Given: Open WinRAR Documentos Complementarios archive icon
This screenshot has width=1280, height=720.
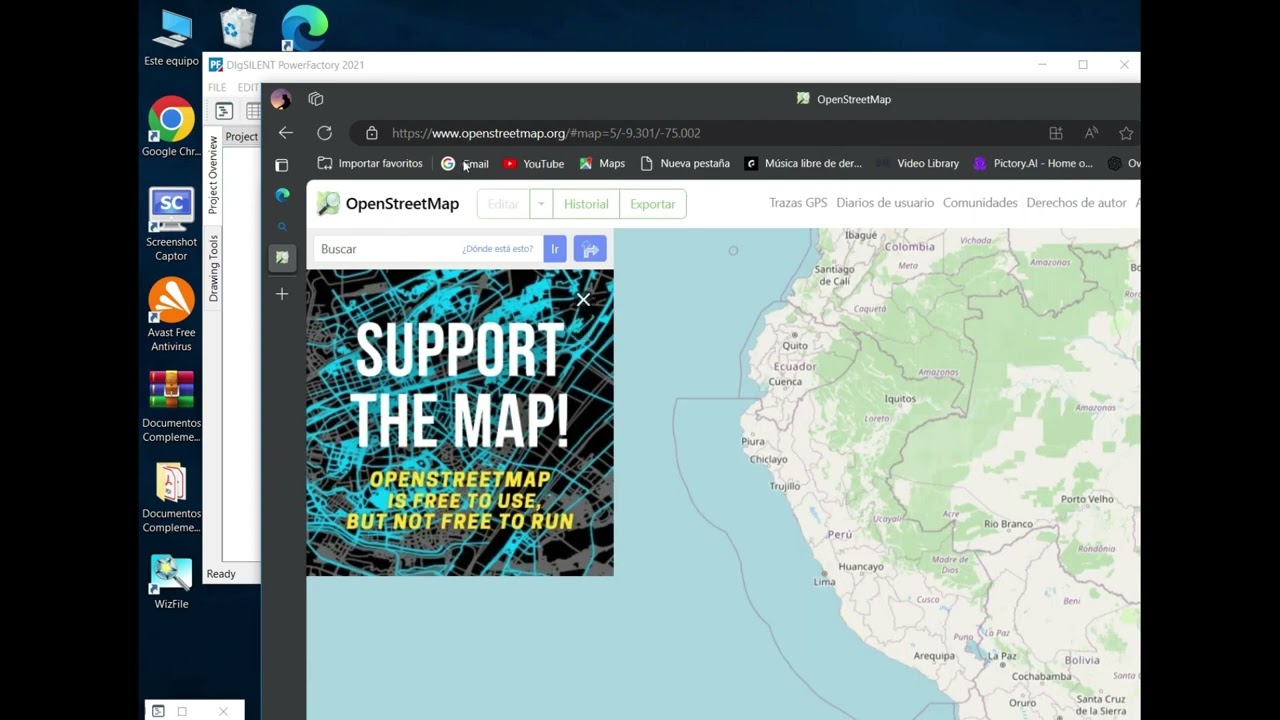Looking at the screenshot, I should pos(171,407).
